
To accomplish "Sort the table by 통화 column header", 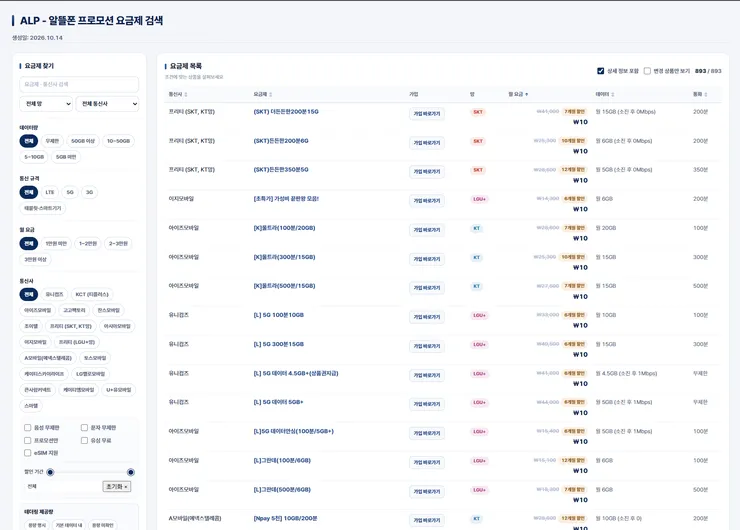I will (700, 94).
